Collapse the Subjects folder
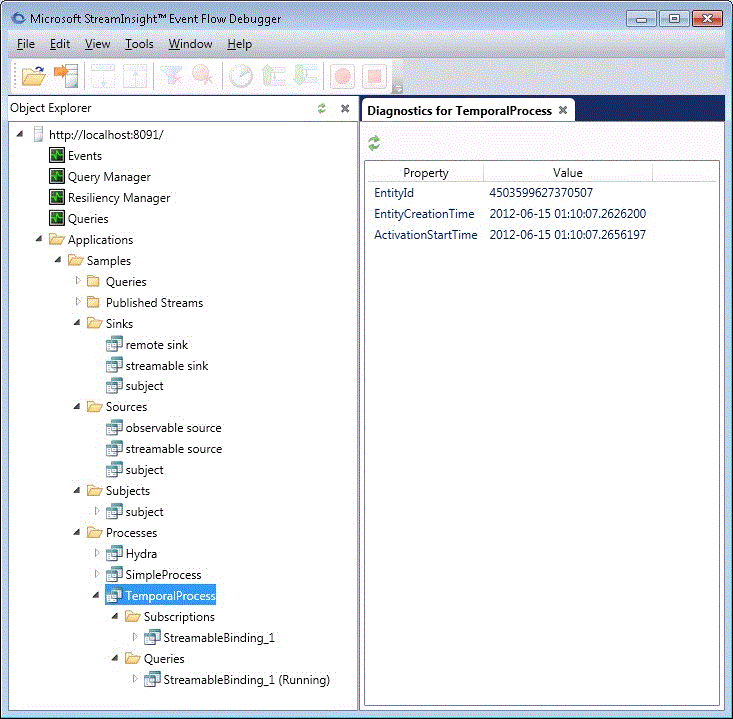The height and width of the screenshot is (719, 733). pyautogui.click(x=77, y=490)
